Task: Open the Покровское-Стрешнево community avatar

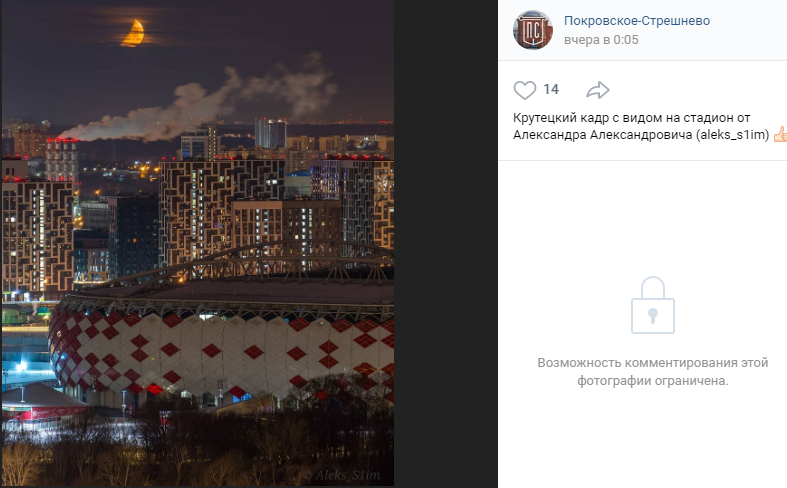Action: [x=533, y=30]
